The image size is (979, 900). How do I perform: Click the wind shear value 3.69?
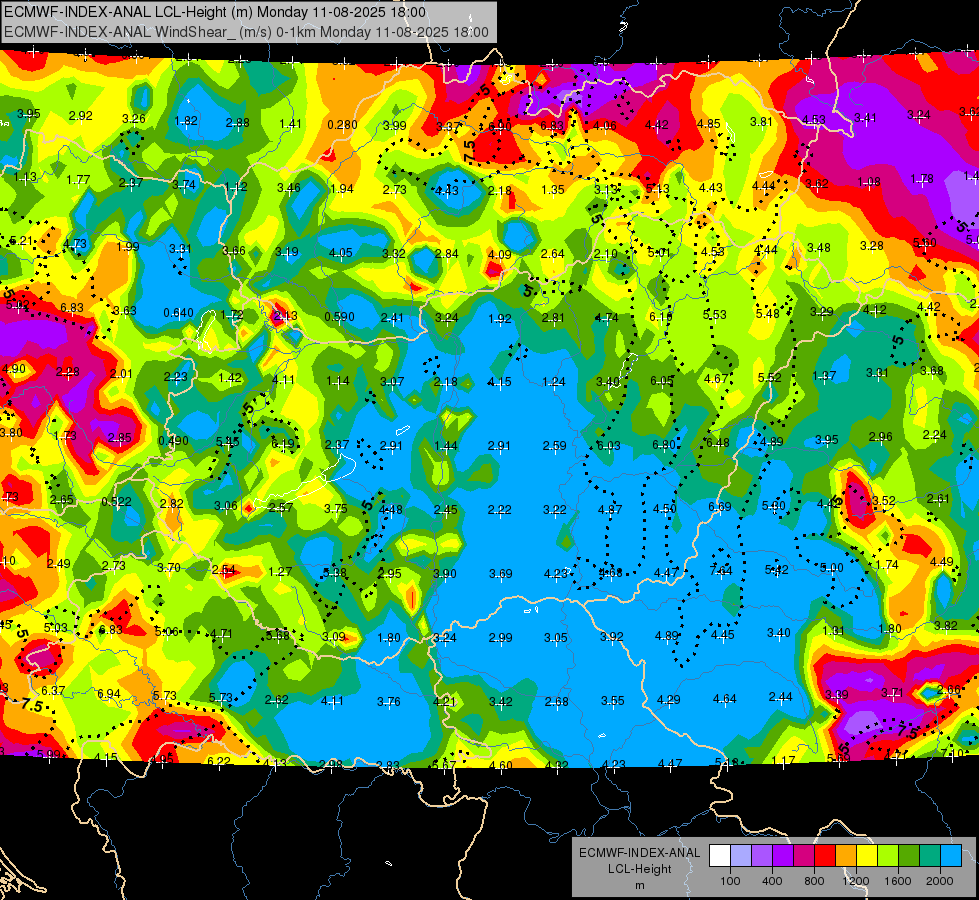point(501,573)
